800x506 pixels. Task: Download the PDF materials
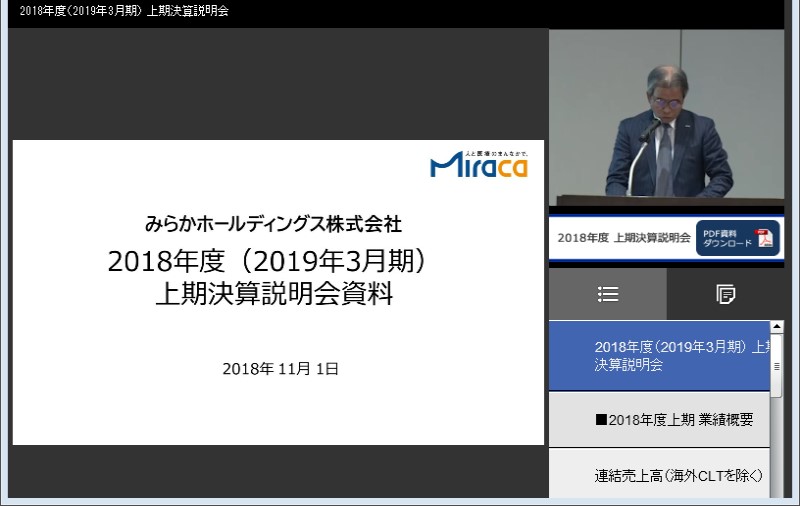[x=738, y=238]
